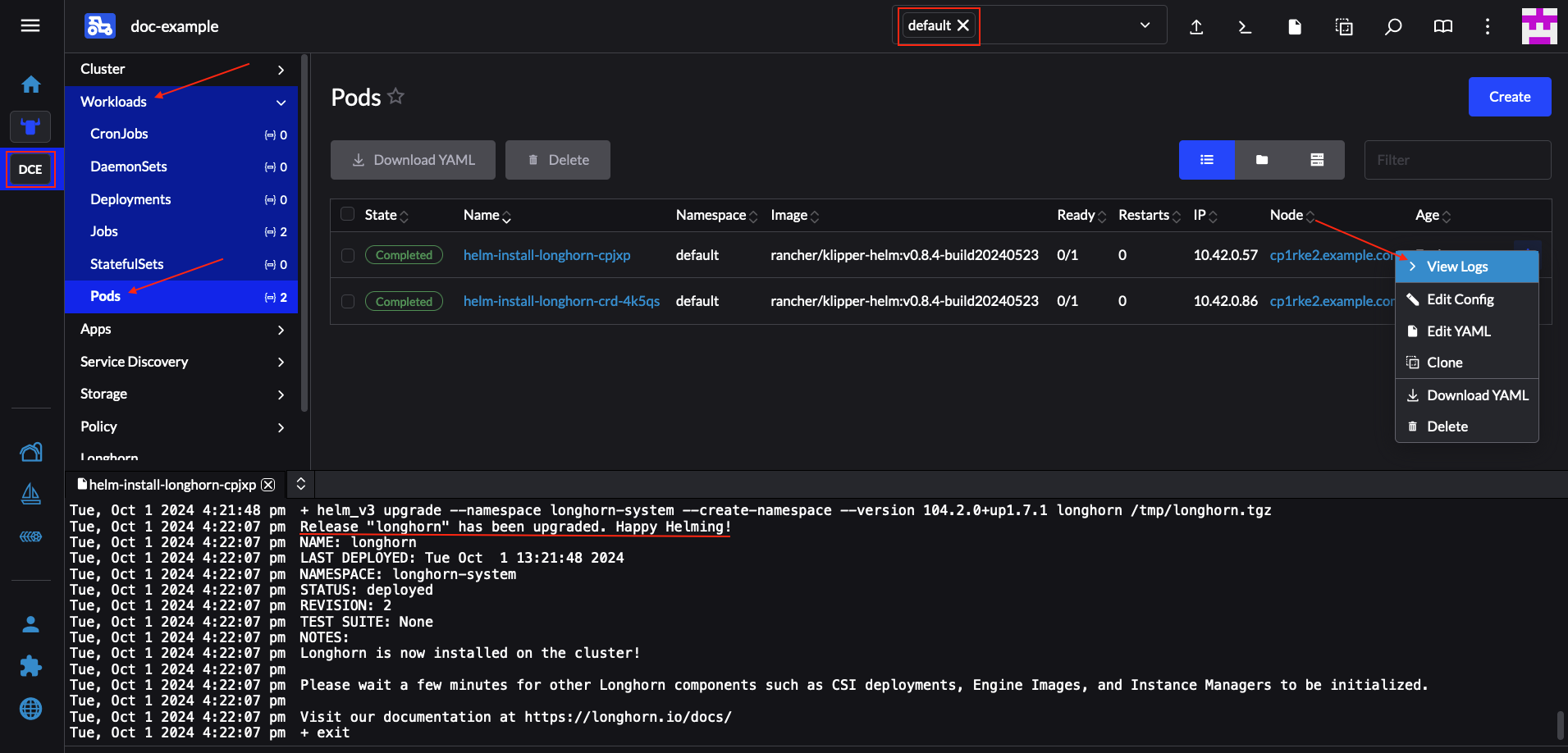
Task: Click the home icon in sidebar
Action: tap(31, 84)
